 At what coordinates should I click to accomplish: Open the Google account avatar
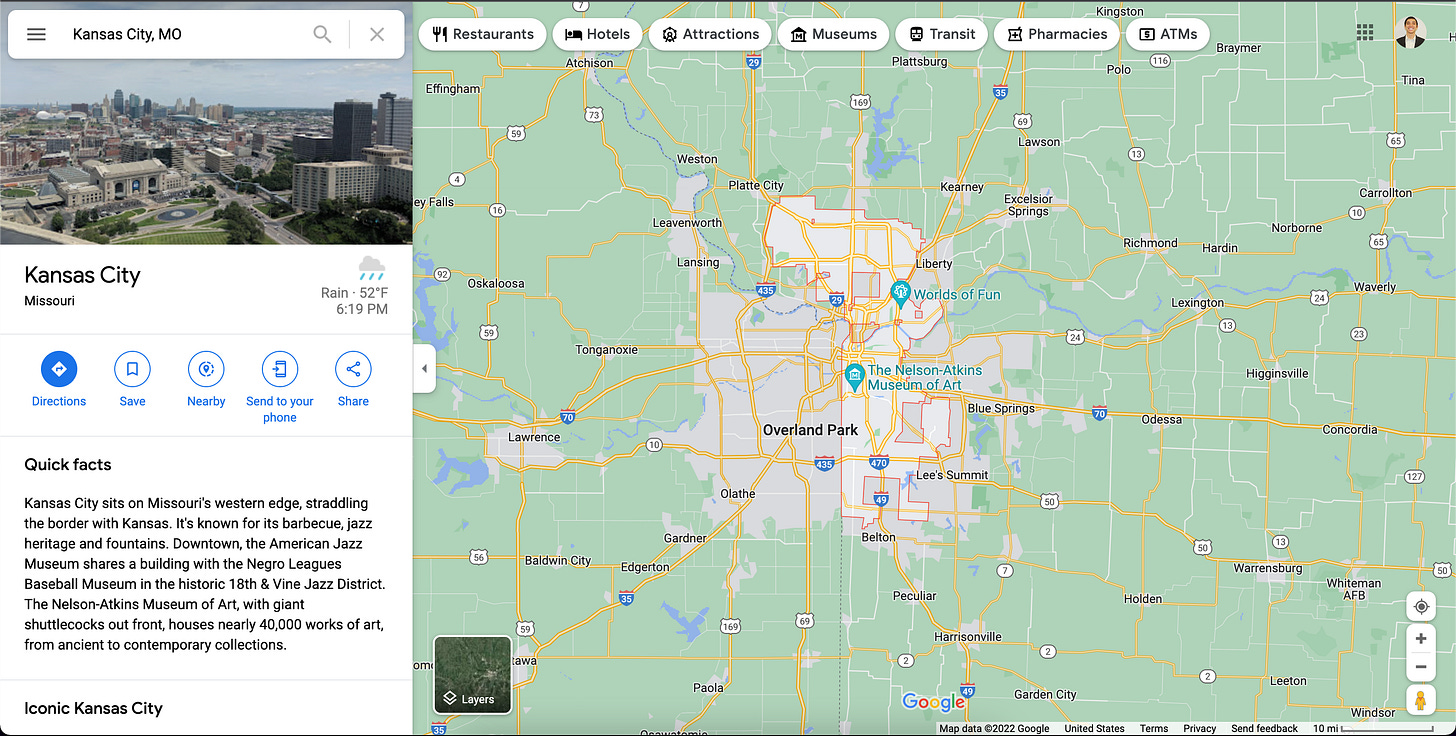tap(1411, 32)
